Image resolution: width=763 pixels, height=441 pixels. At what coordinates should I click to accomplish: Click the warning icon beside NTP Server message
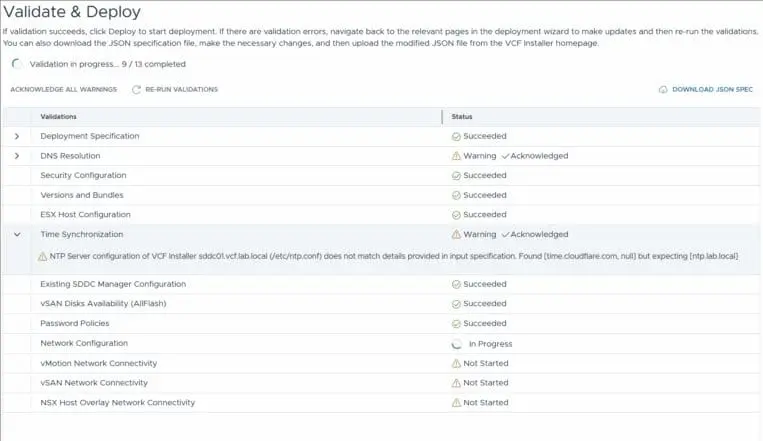pos(42,256)
